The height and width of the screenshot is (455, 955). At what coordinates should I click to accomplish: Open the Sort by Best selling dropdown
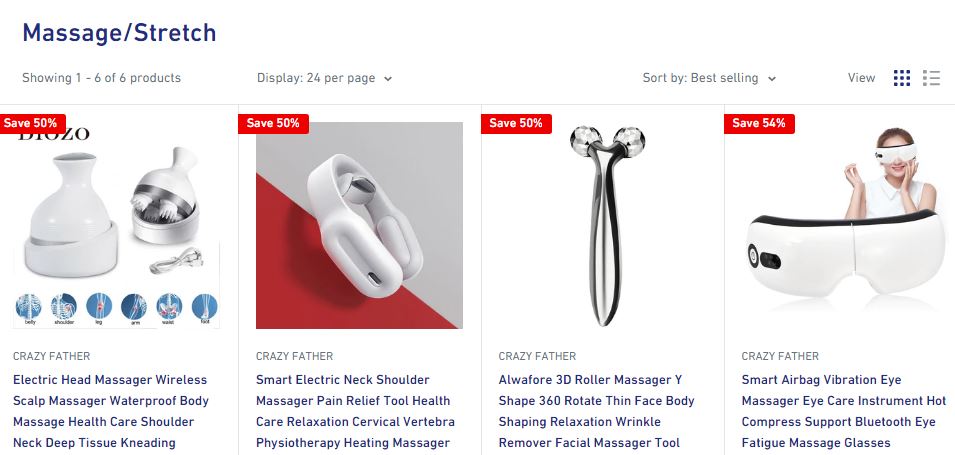tap(709, 78)
